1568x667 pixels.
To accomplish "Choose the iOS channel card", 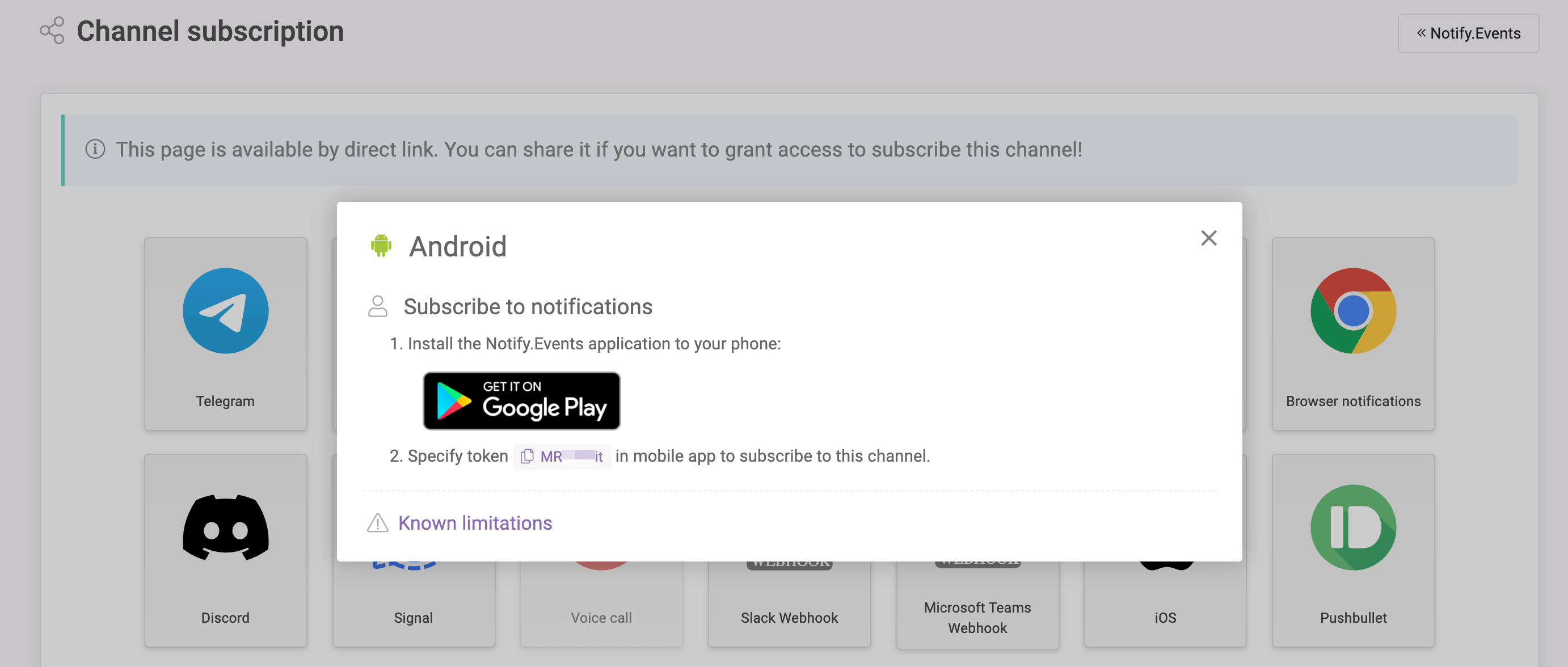I will (1165, 604).
